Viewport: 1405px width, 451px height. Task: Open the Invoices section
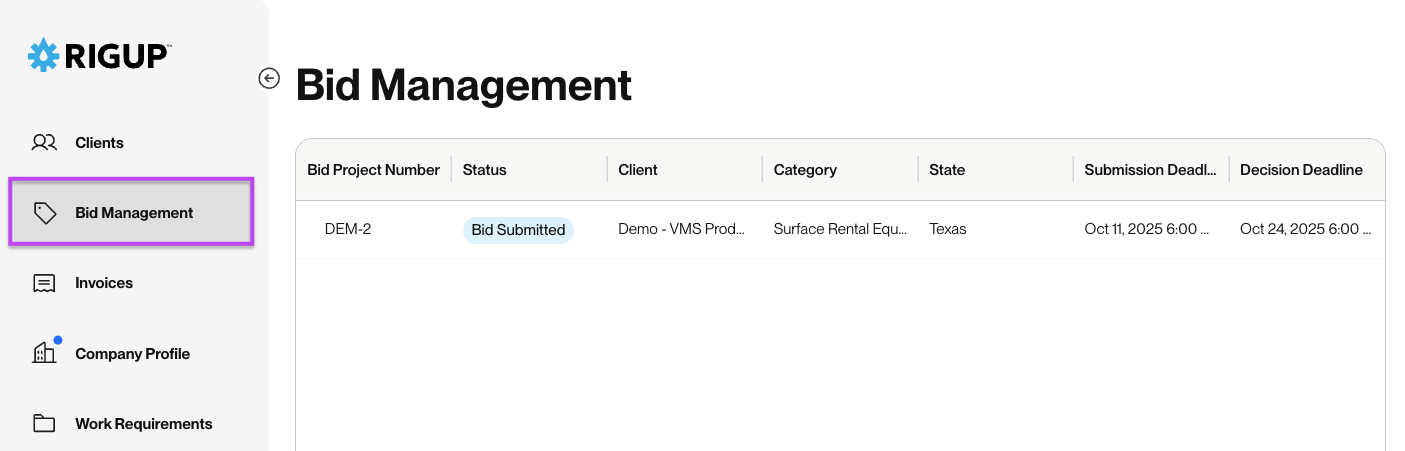131,283
